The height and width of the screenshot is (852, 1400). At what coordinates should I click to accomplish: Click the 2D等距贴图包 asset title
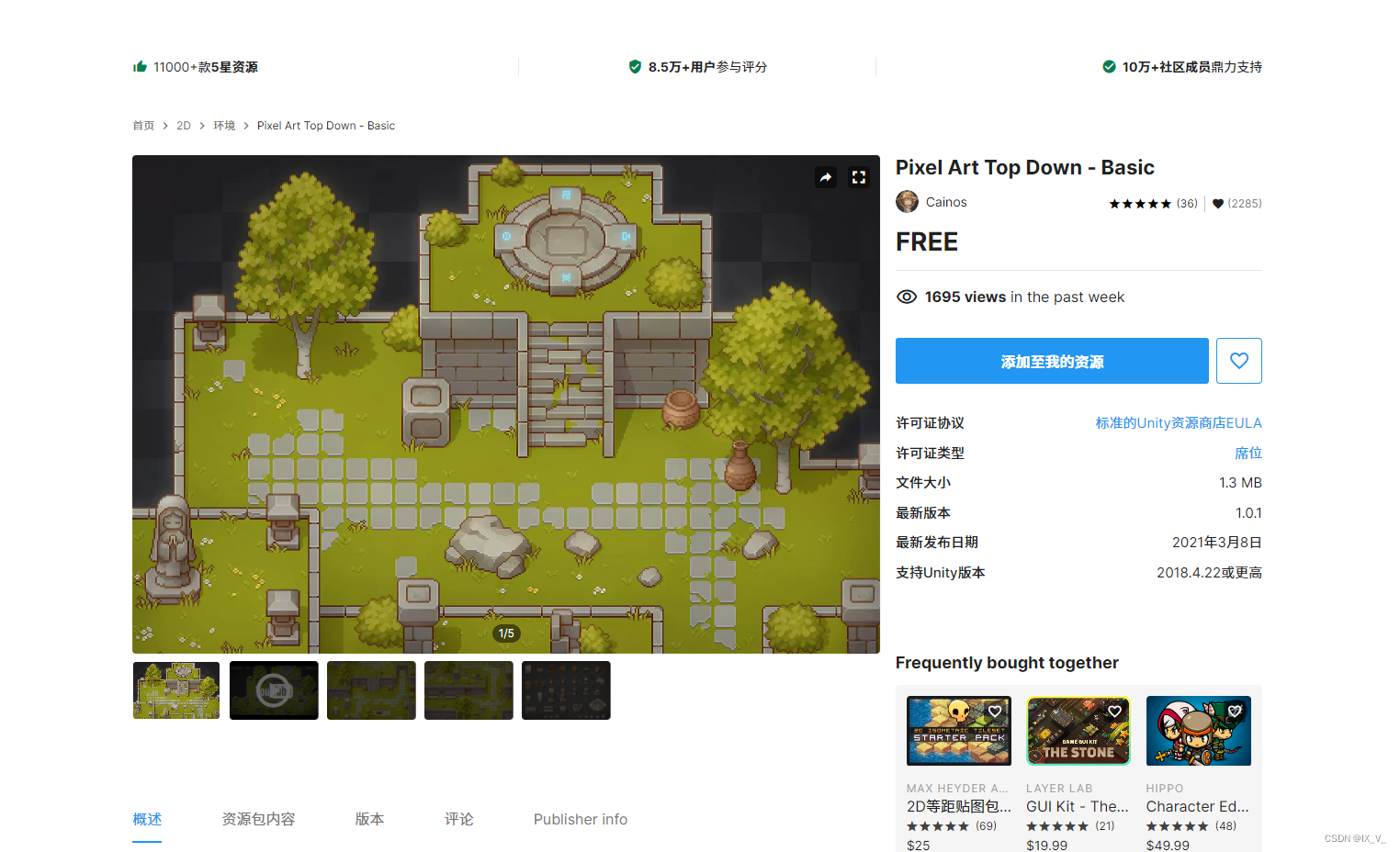pos(959,806)
